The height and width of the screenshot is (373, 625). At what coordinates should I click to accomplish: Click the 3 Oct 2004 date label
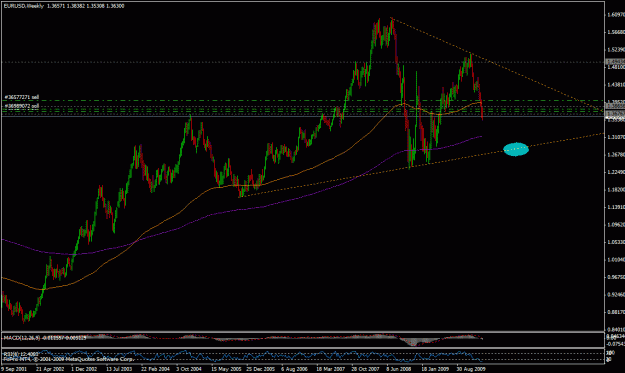click(x=189, y=369)
